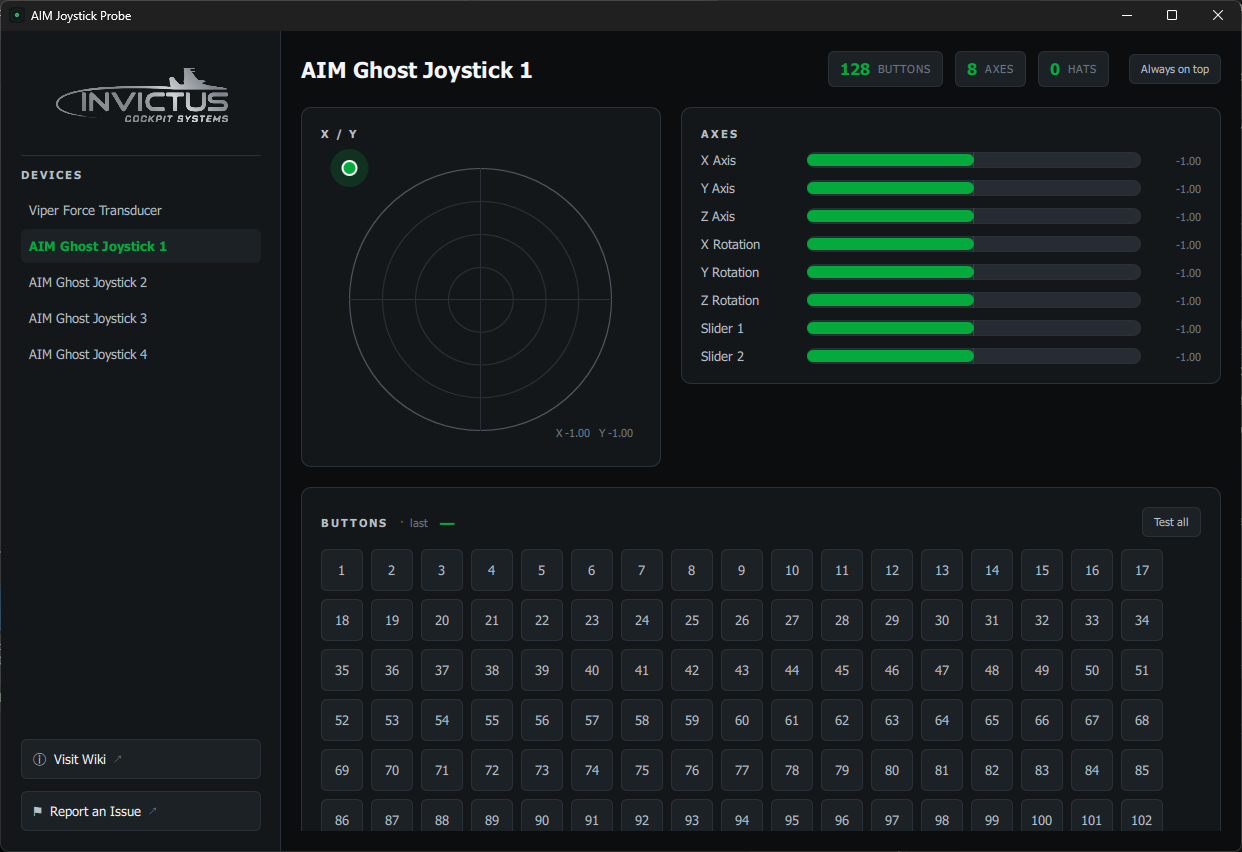Click the X Axis progress bar

tap(973, 160)
